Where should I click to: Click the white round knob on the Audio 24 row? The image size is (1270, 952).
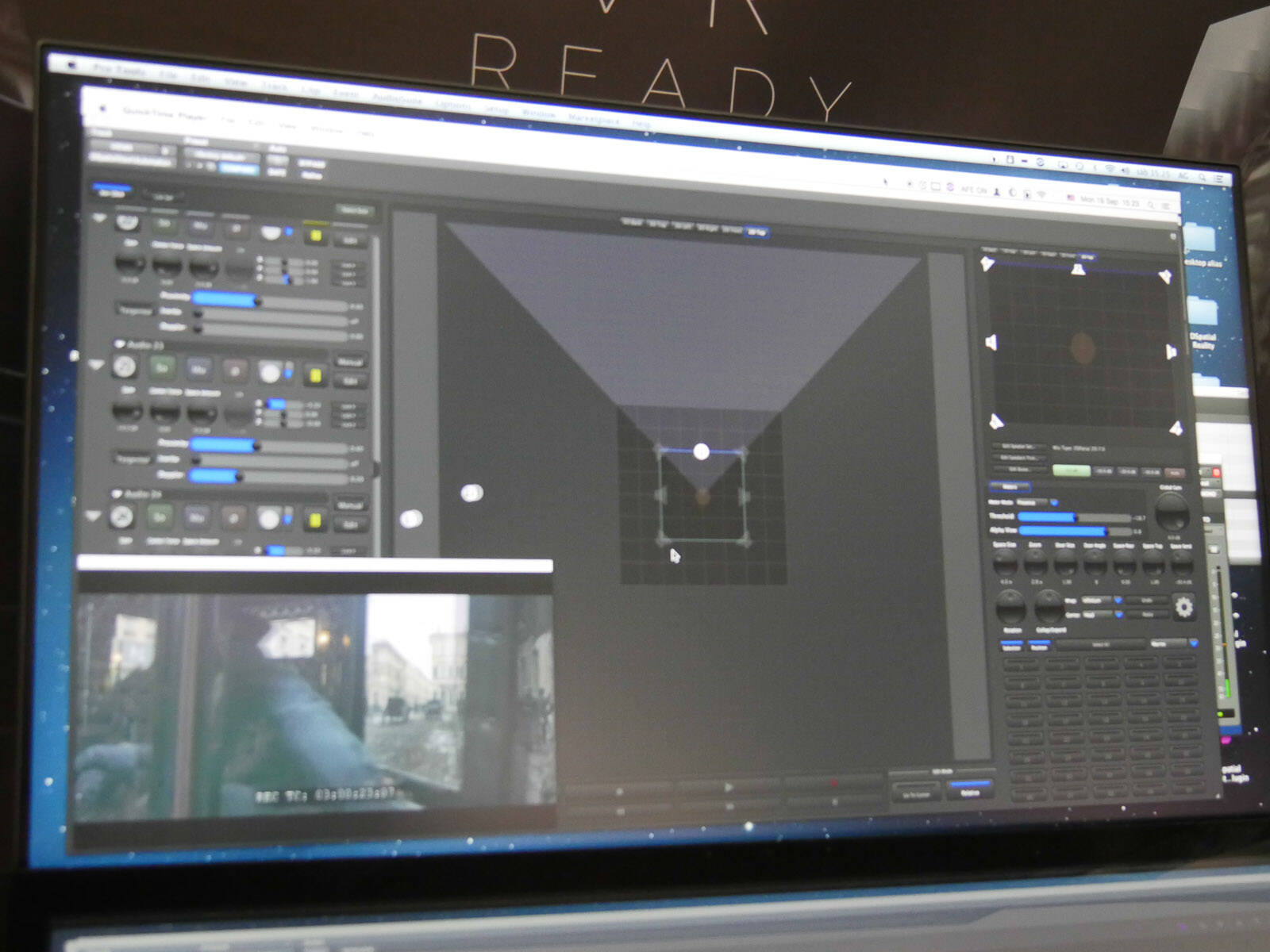(x=269, y=520)
